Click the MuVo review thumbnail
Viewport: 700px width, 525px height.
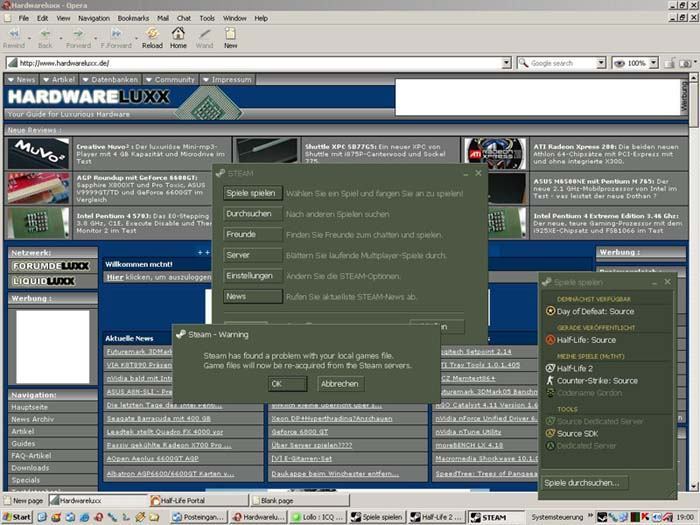coord(38,154)
